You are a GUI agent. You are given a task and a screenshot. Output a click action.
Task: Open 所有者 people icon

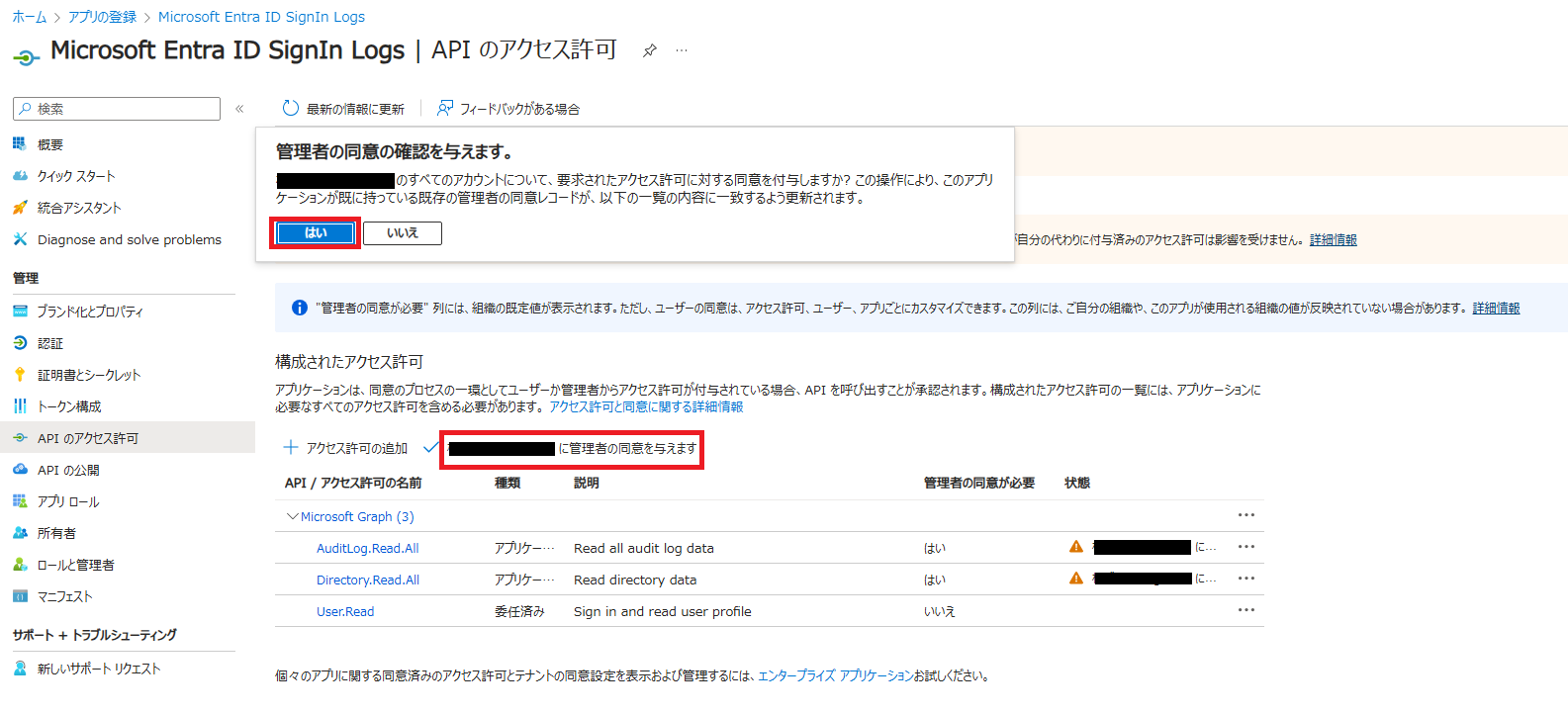(x=20, y=533)
